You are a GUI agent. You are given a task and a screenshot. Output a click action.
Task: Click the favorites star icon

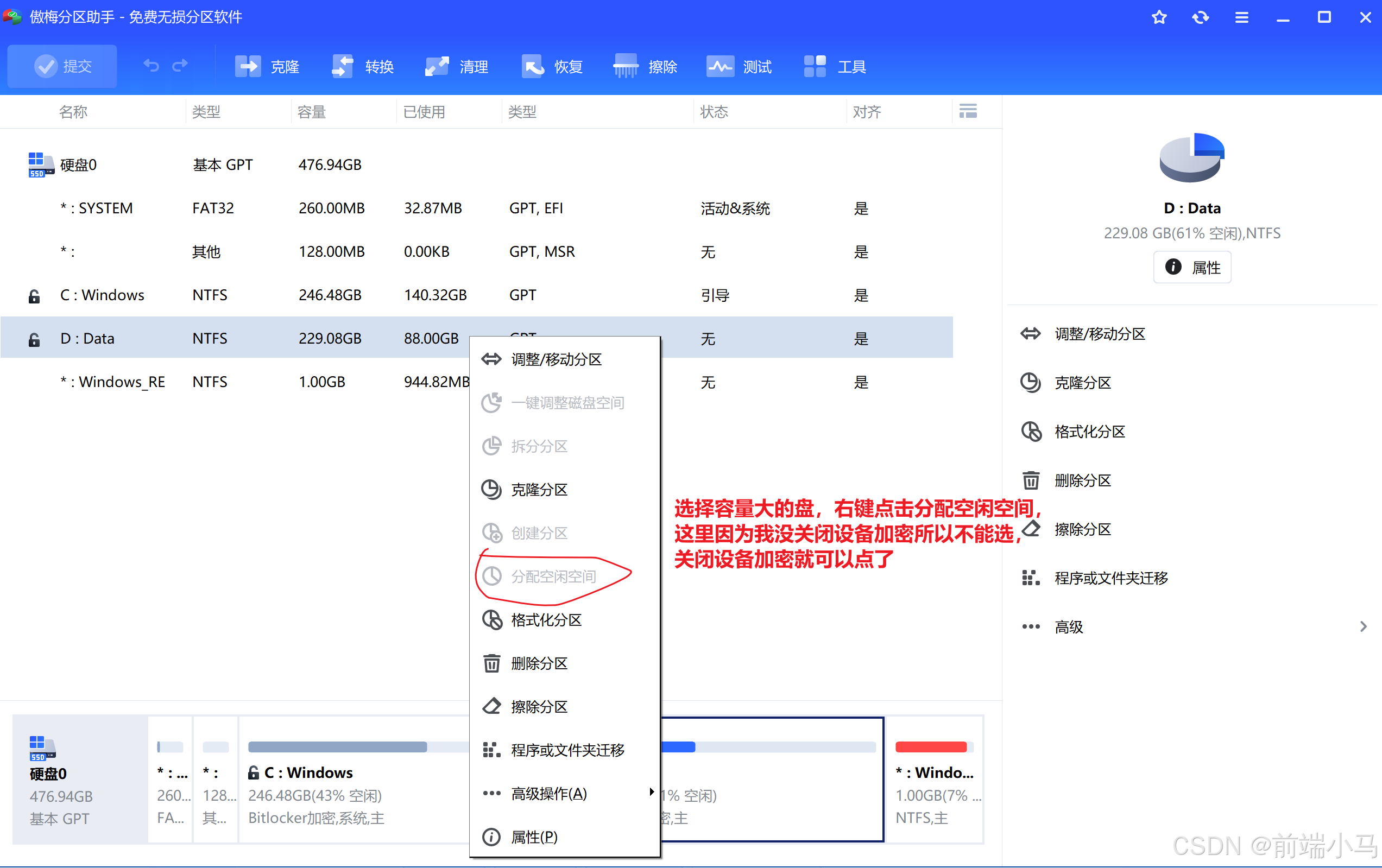click(1159, 17)
